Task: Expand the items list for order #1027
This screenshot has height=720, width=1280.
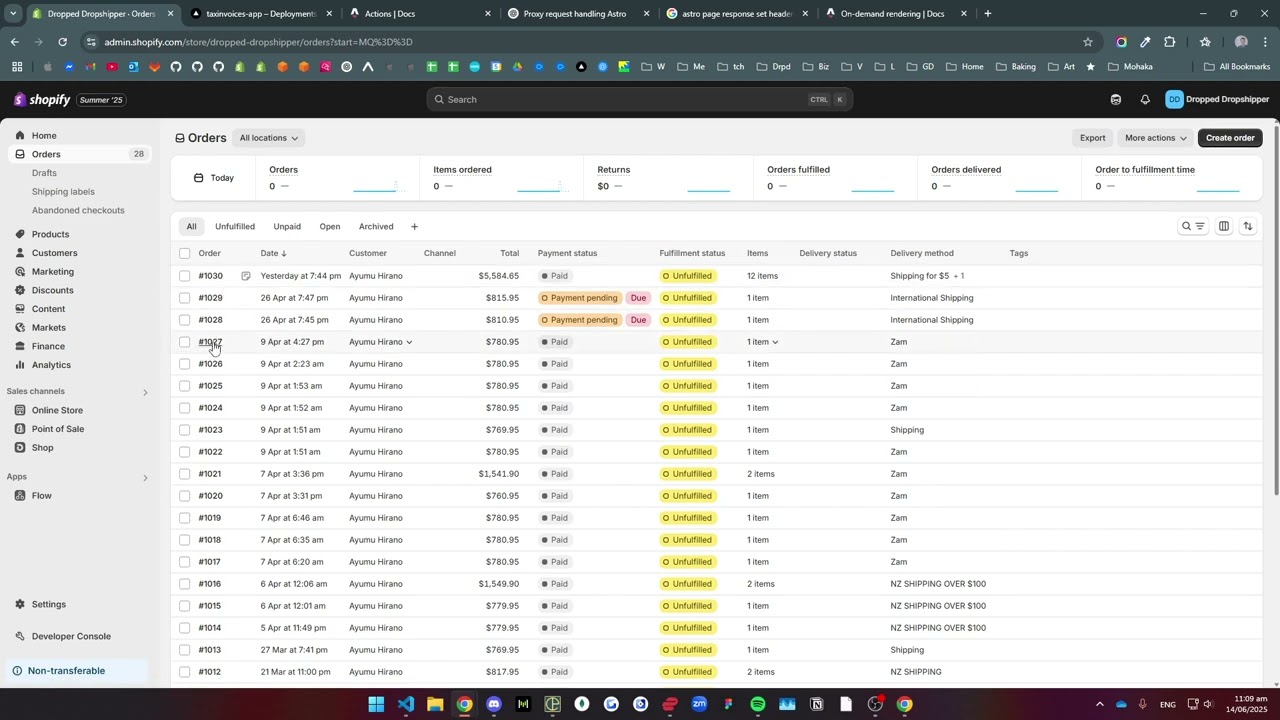Action: coord(775,342)
